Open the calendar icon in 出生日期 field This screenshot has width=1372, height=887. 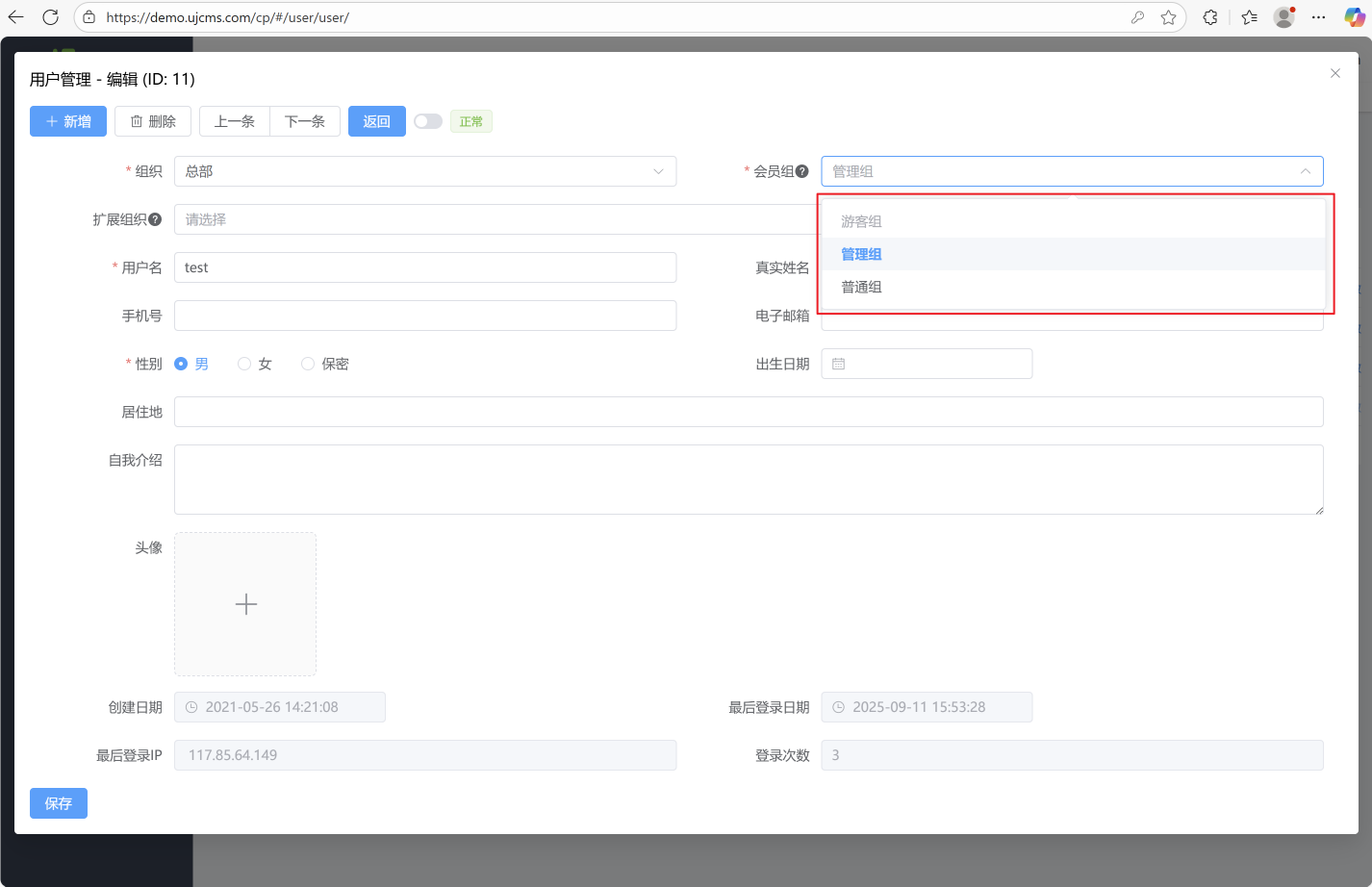tap(839, 364)
